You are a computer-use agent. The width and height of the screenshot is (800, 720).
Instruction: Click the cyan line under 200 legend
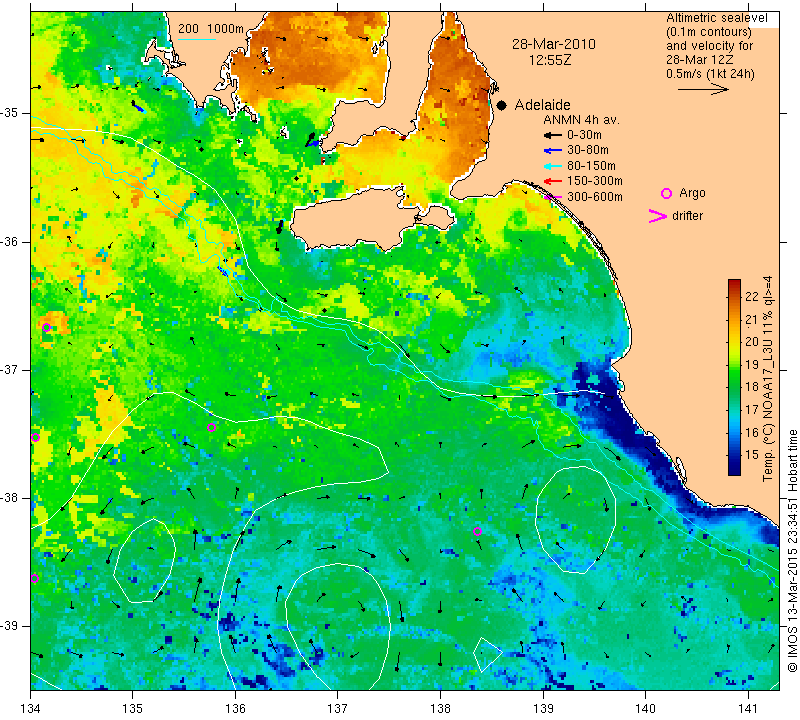point(197,39)
